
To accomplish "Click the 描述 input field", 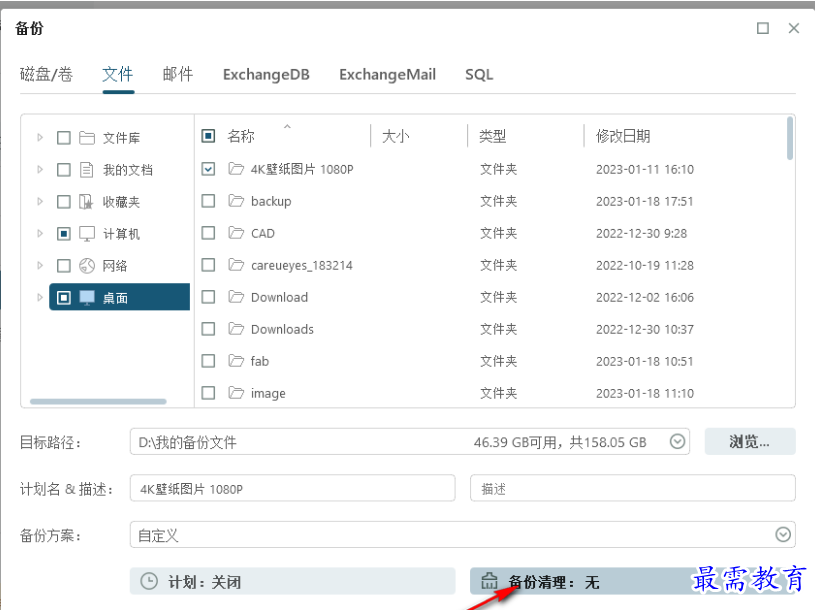I will (x=633, y=488).
